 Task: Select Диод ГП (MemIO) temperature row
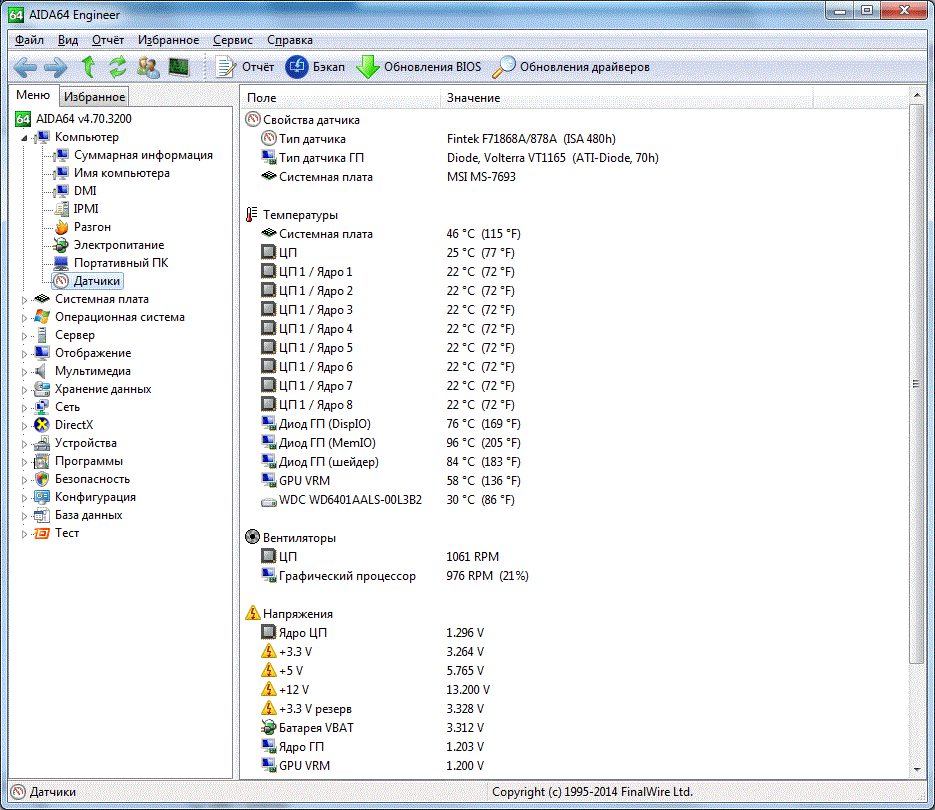coord(575,443)
